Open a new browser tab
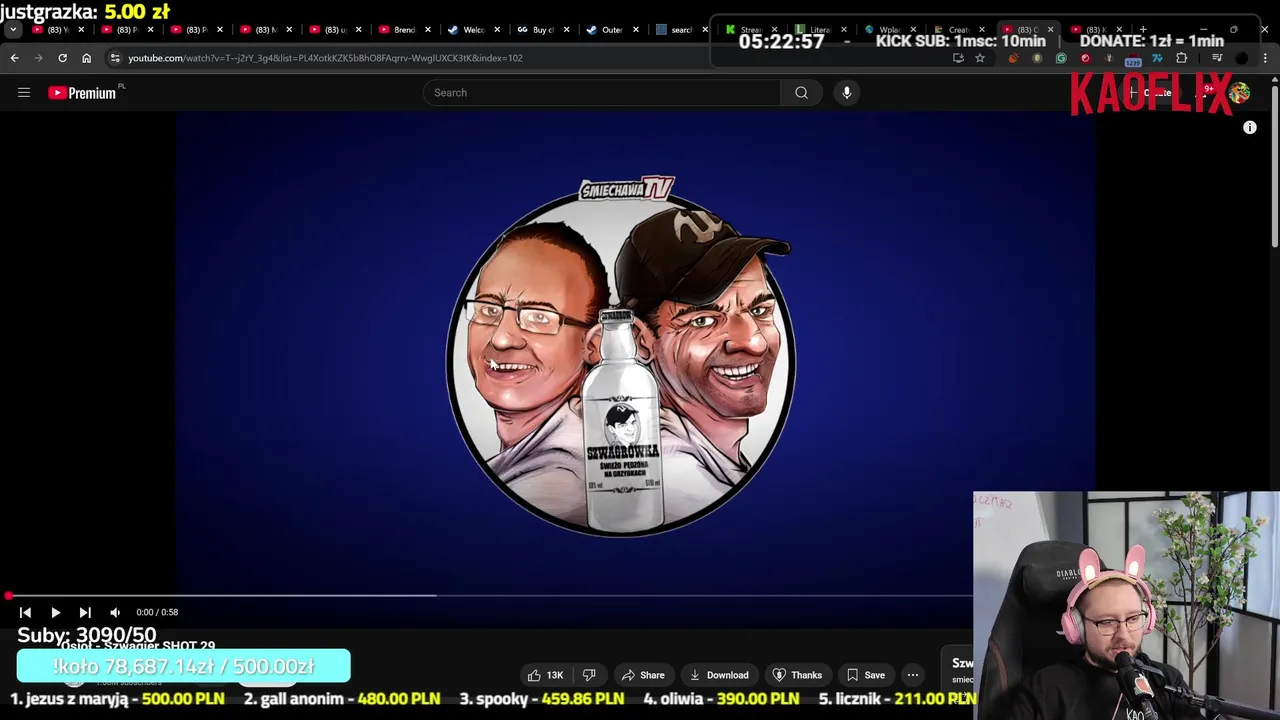 point(1143,30)
